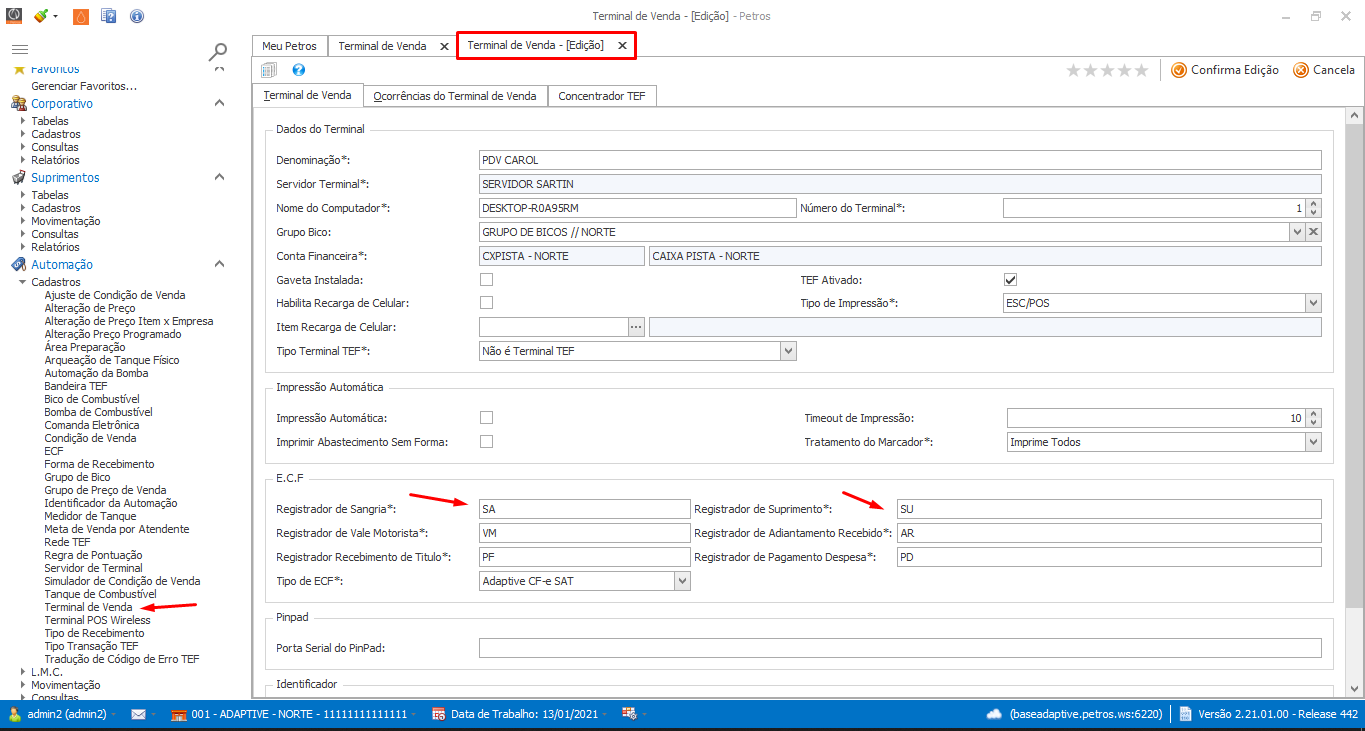The image size is (1365, 731).
Task: Increase the Número do Terminal stepper
Action: click(1314, 204)
